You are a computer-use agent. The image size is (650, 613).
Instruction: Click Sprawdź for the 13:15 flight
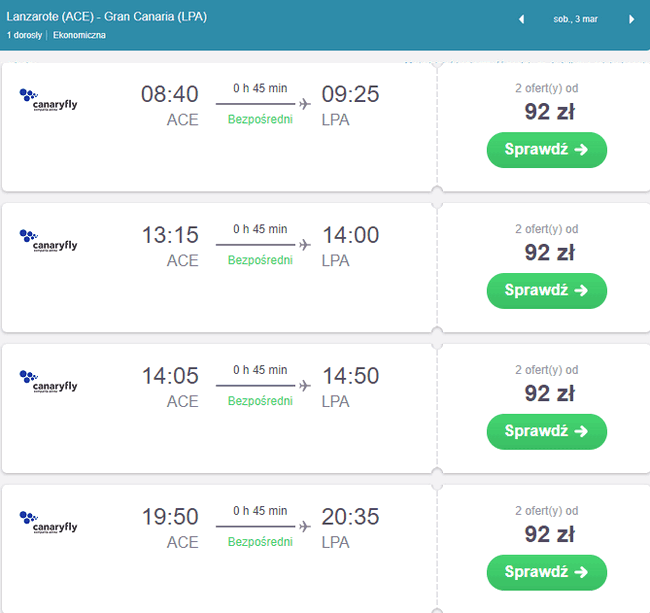(546, 291)
